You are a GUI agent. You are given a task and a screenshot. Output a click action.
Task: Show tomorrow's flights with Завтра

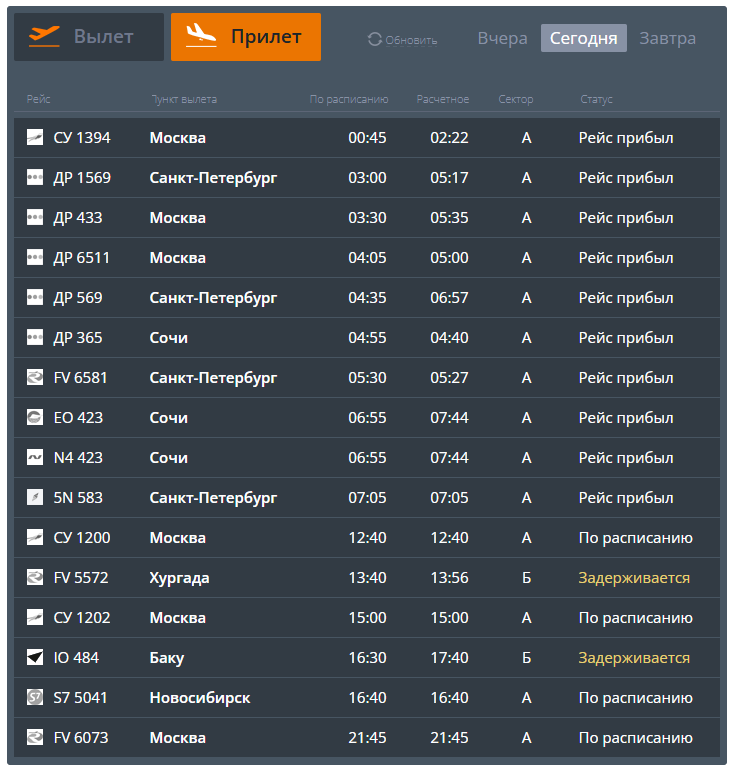pos(667,39)
